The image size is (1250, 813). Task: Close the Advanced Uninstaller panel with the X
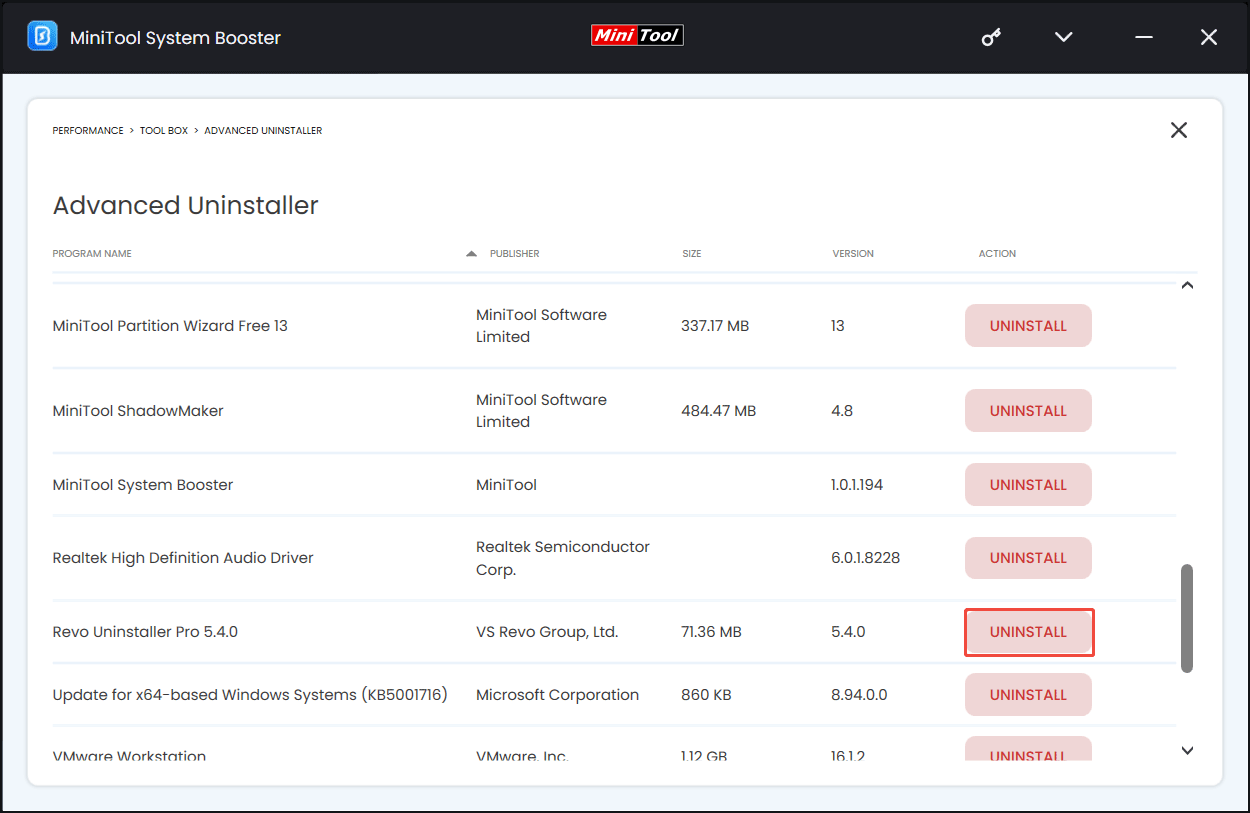point(1179,130)
